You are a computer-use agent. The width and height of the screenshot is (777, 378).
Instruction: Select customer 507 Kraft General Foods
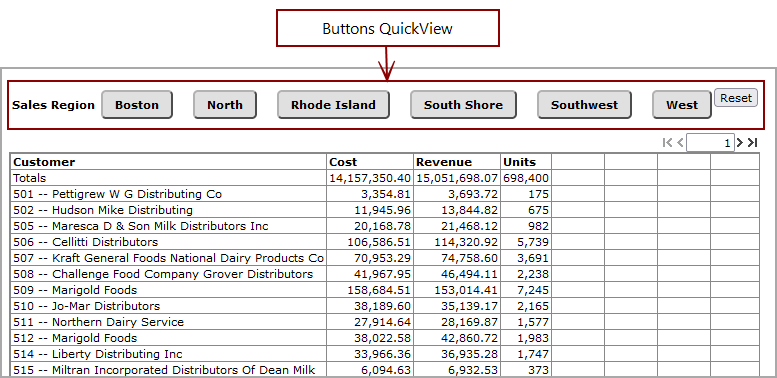tap(168, 258)
